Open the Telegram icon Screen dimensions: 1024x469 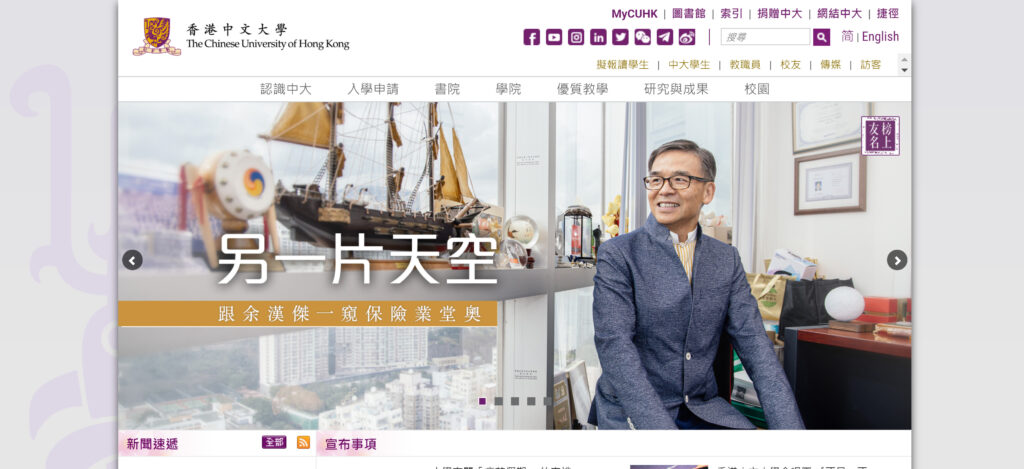pyautogui.click(x=665, y=37)
